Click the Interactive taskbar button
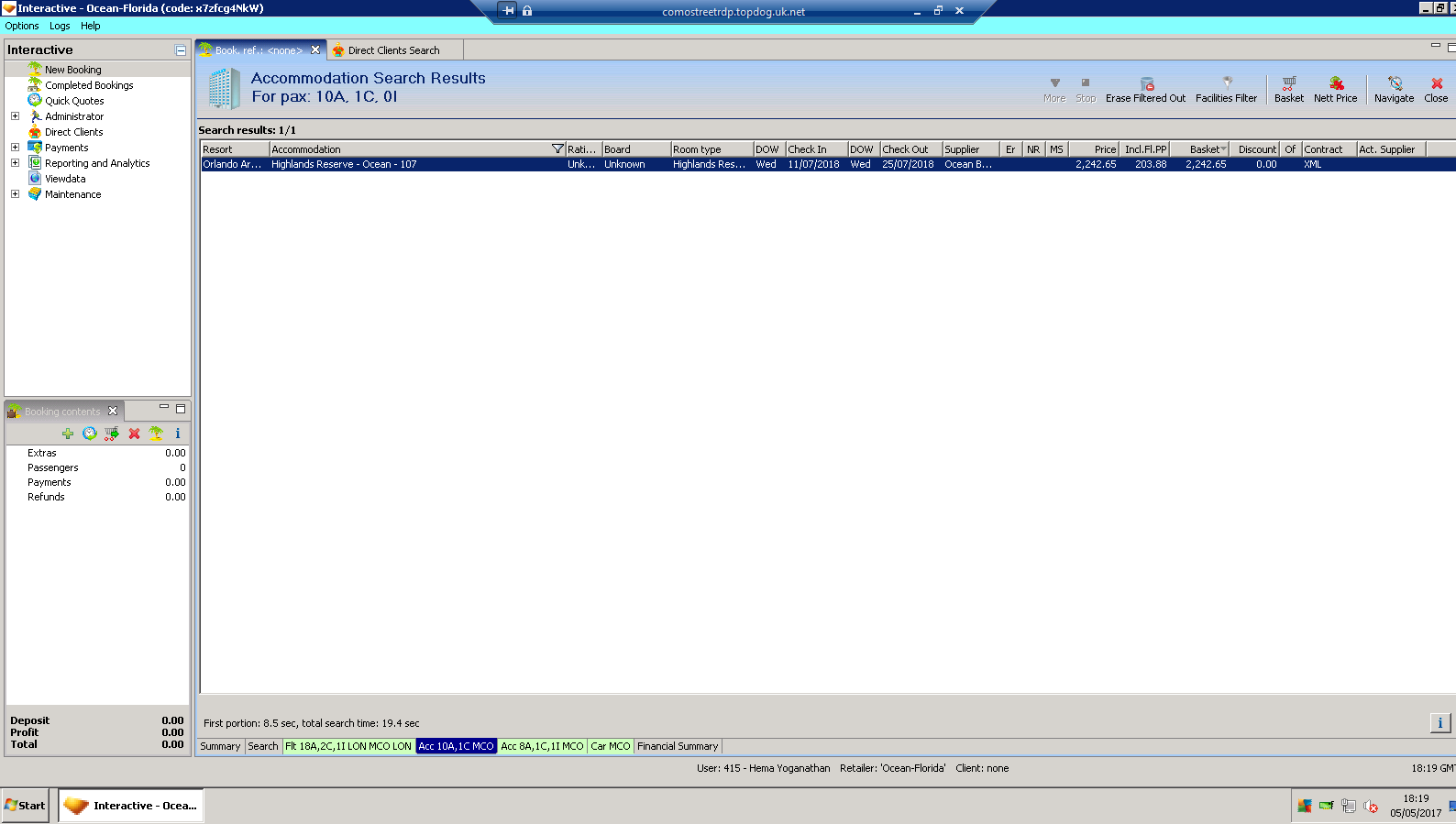The width and height of the screenshot is (1456, 824). pos(131,806)
